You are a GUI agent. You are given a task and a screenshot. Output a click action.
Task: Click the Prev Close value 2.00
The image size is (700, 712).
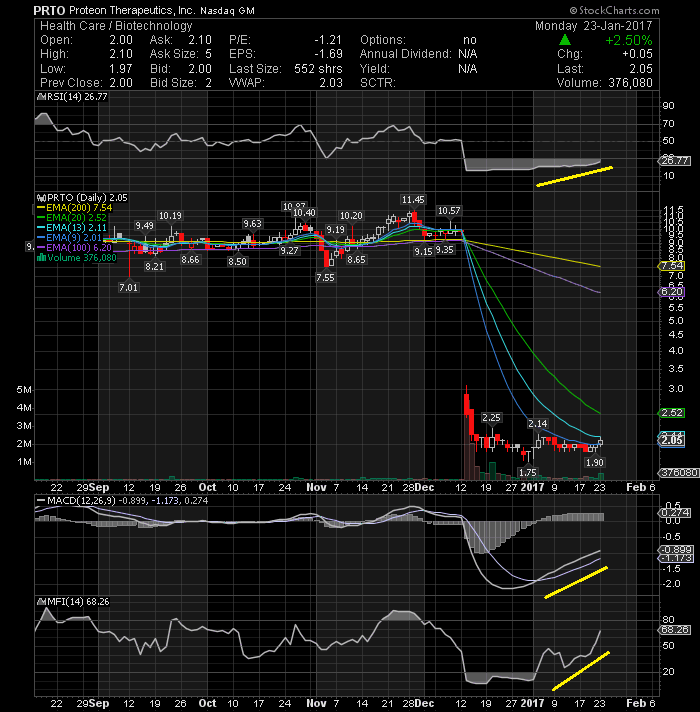(121, 83)
